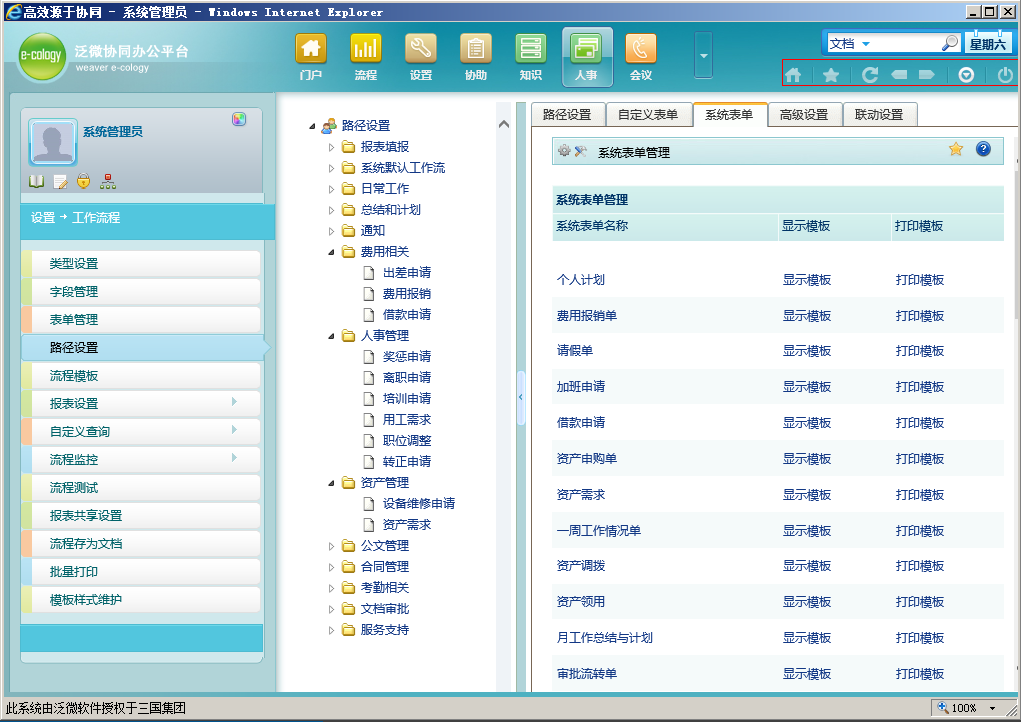Collapse the 费用相关 tree folder
This screenshot has width=1021, height=722.
pyautogui.click(x=331, y=252)
